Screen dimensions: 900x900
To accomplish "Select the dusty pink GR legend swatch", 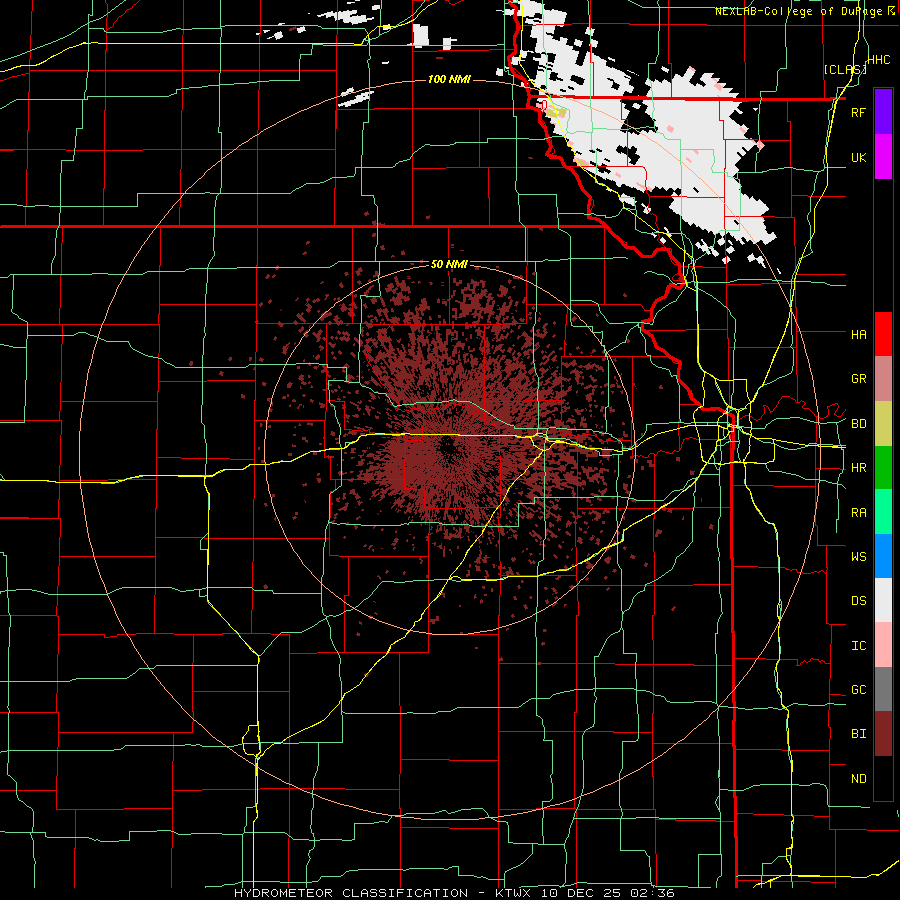I will [x=883, y=378].
